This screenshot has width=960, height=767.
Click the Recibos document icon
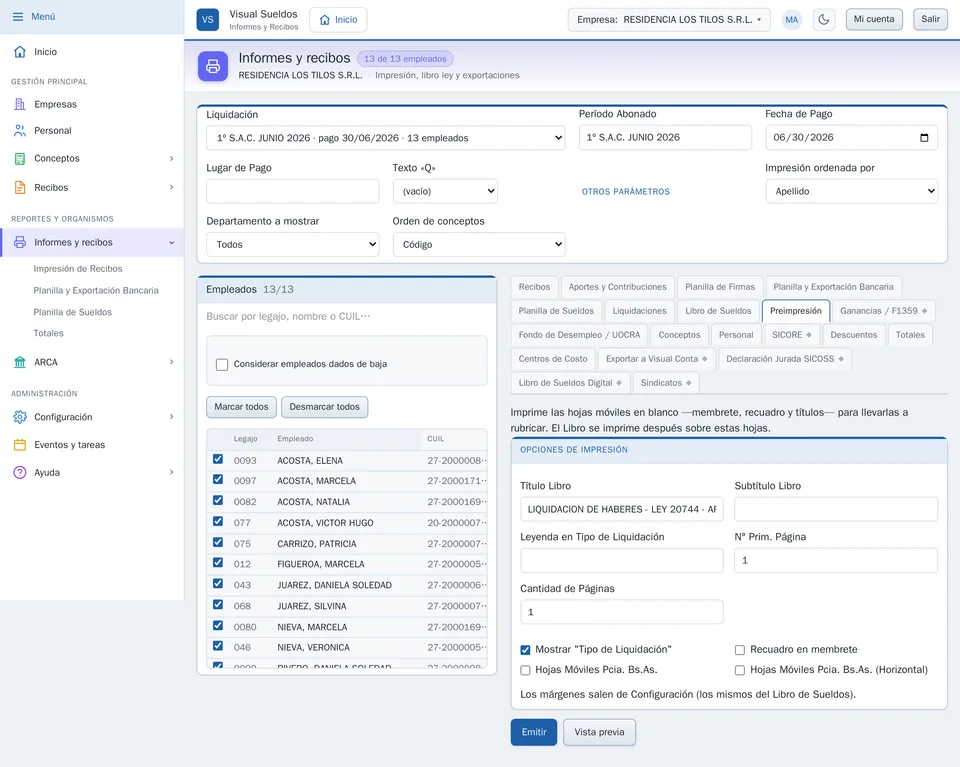click(x=20, y=187)
